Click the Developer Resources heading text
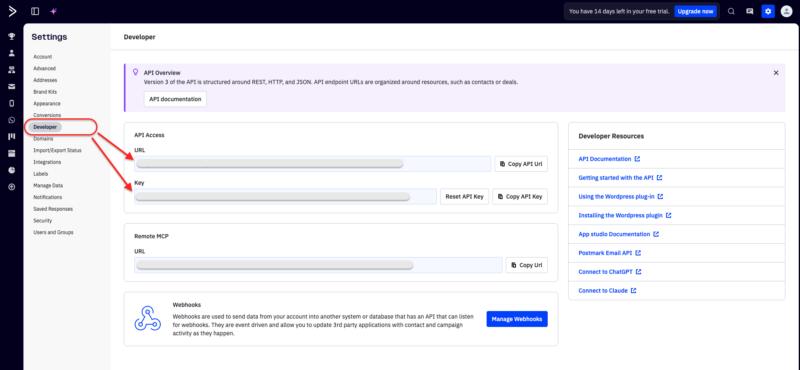 coord(611,136)
